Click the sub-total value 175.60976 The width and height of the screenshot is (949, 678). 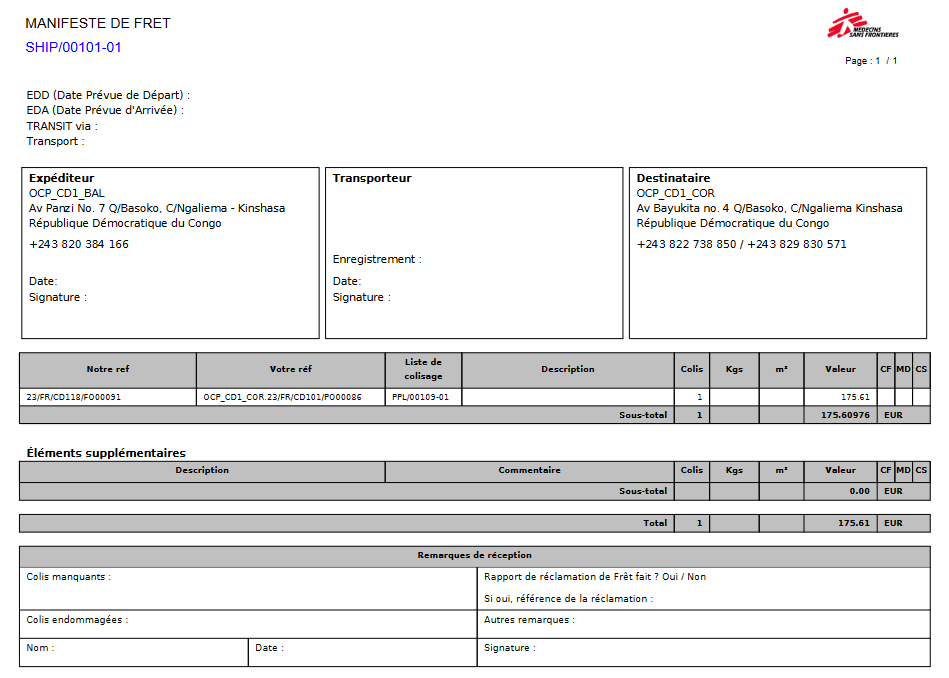click(x=845, y=415)
